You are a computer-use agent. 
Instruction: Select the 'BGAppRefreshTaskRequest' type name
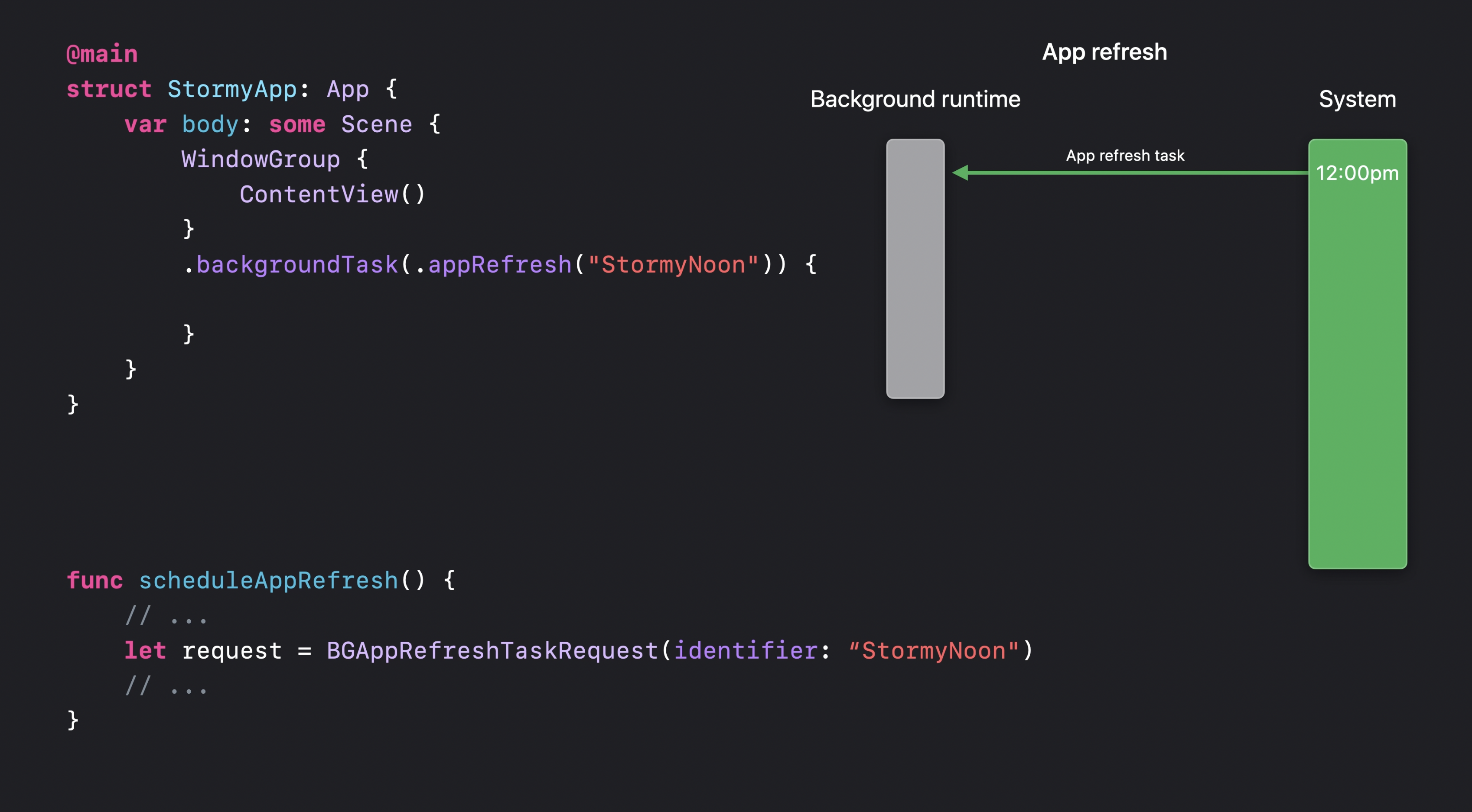(x=492, y=651)
